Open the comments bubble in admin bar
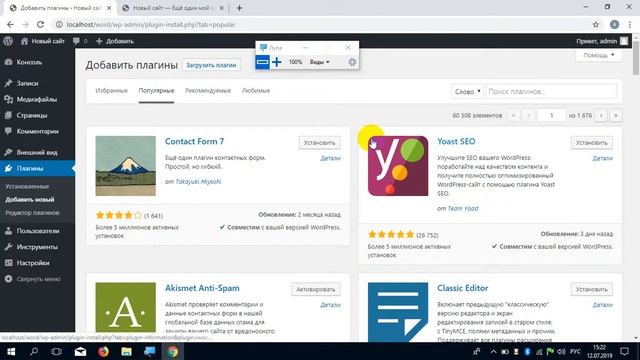Viewport: 640px width, 360px height. click(x=80, y=41)
